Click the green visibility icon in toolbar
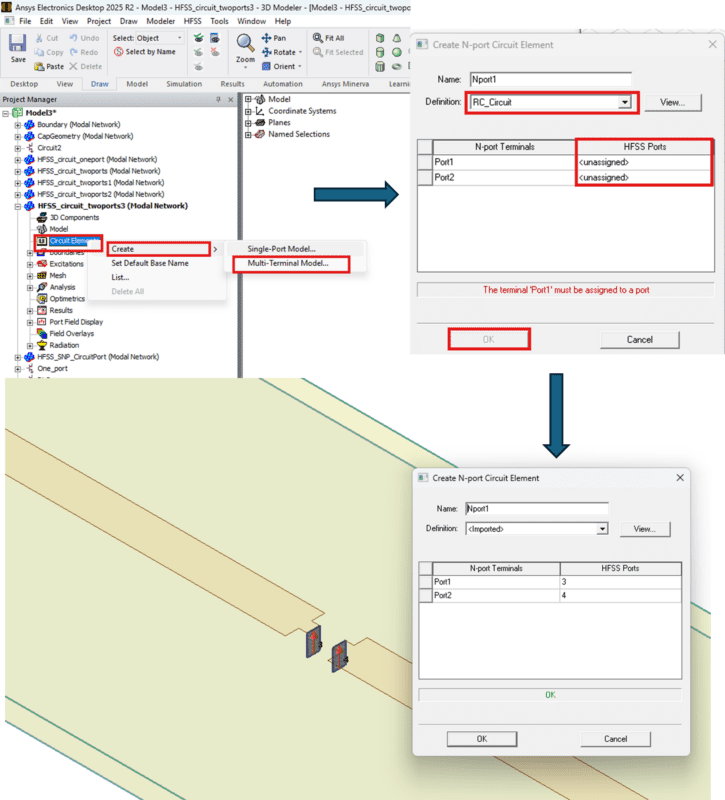 click(x=198, y=38)
